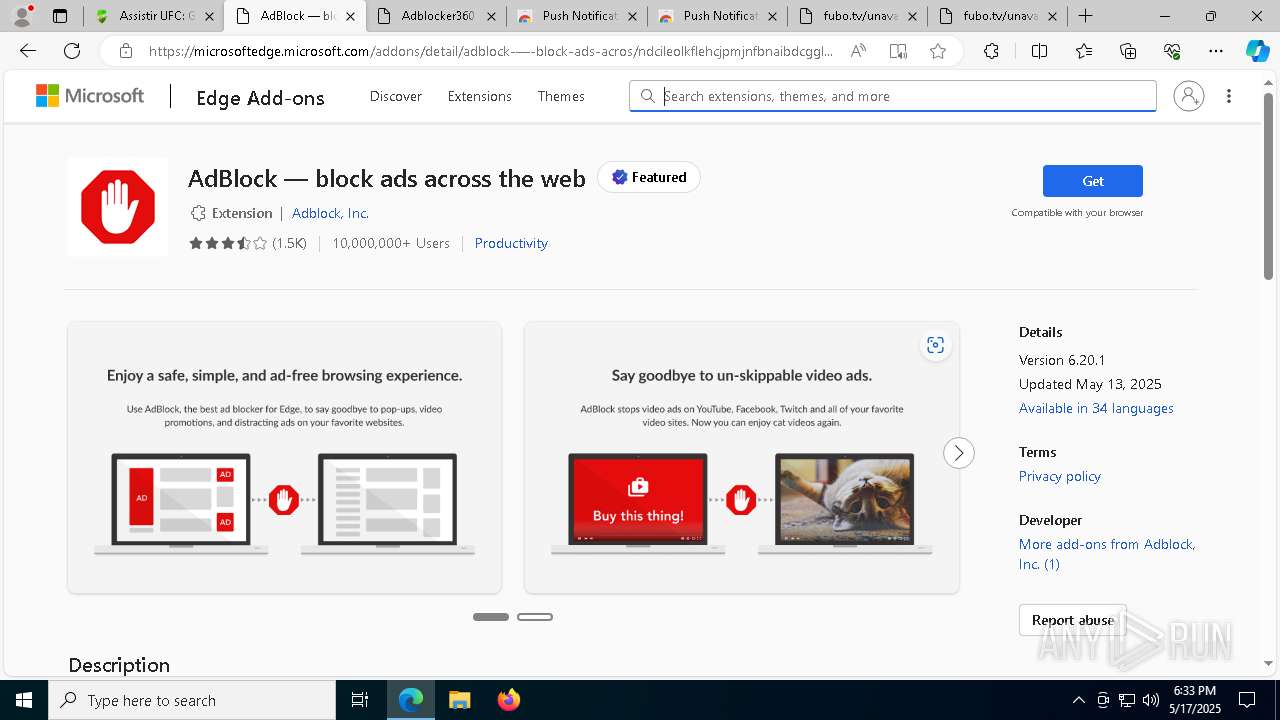
Task: Click the Report abuse button
Action: (x=1073, y=620)
